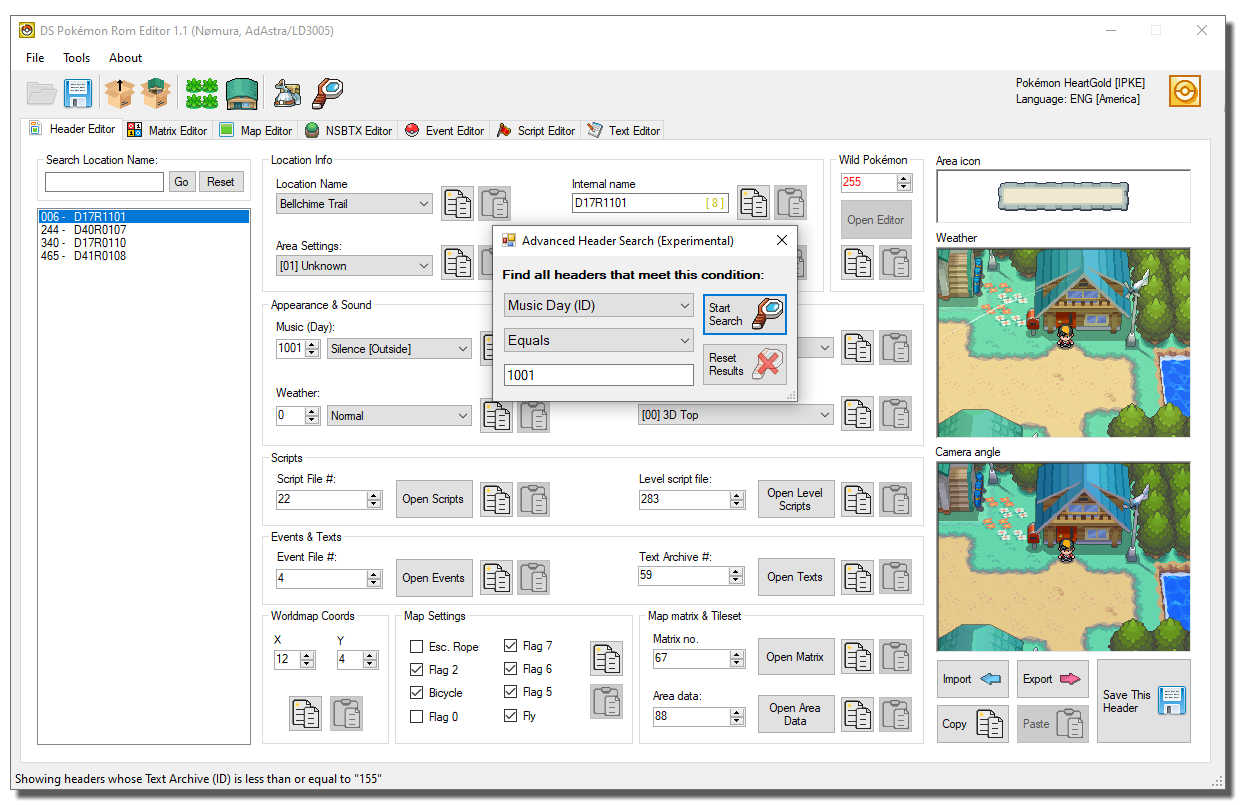Enable the Esc. Rope checkbox
The width and height of the screenshot is (1243, 805).
(417, 647)
